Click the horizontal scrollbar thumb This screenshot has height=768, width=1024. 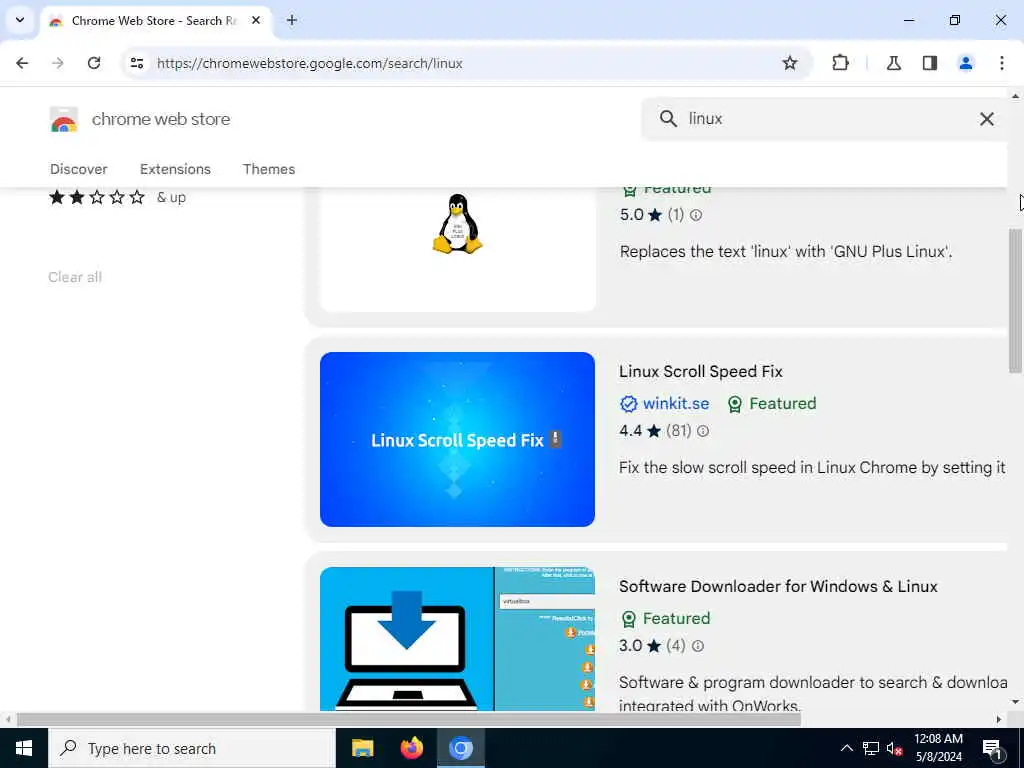pyautogui.click(x=409, y=719)
